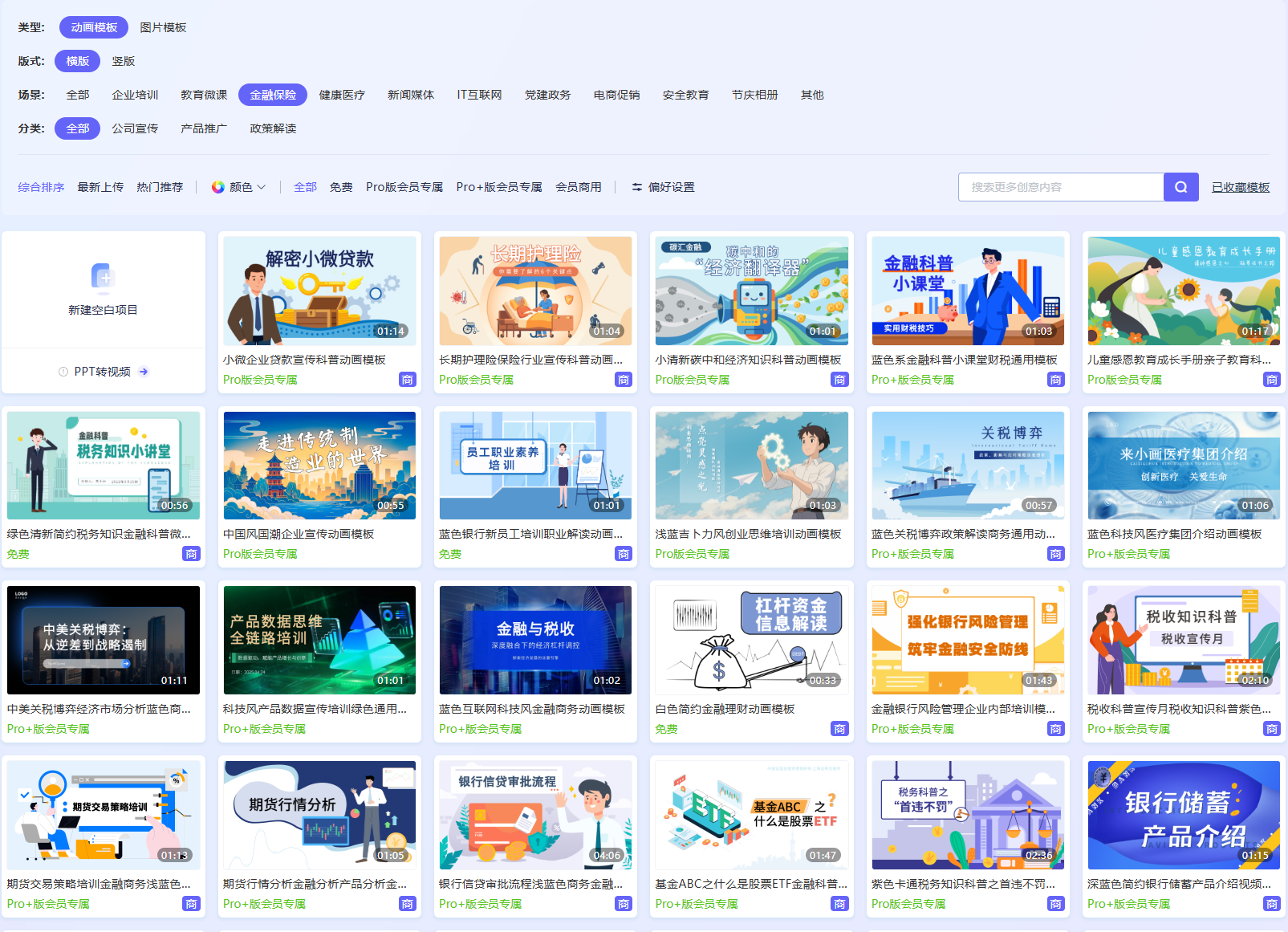Click the color wheel filter icon

coord(217,187)
